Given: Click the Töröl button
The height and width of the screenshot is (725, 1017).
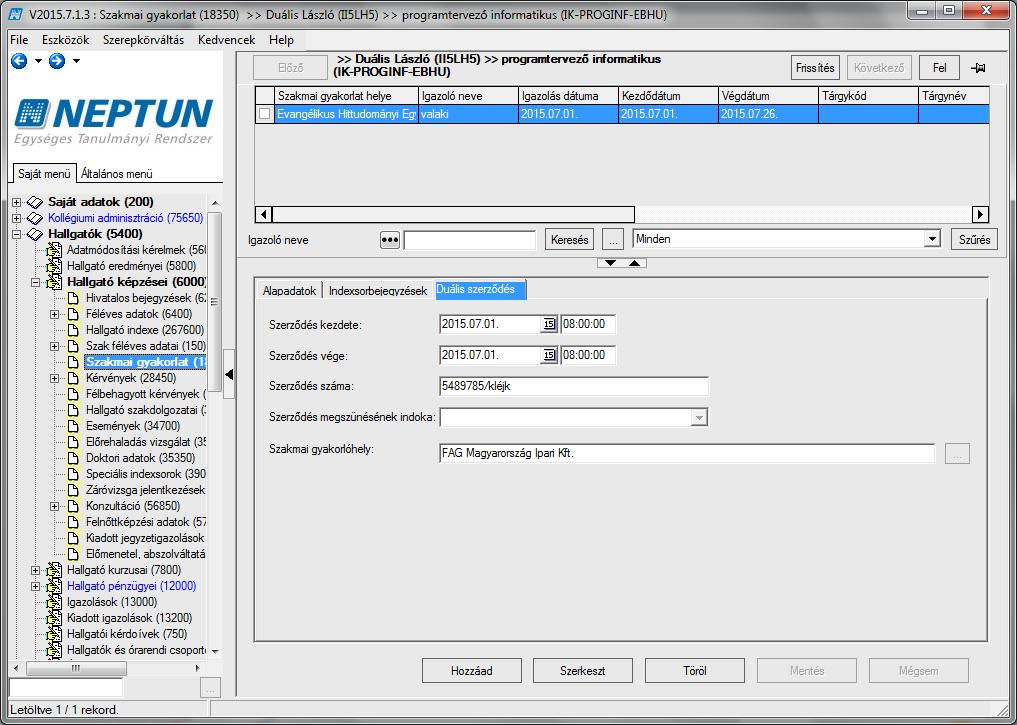Looking at the screenshot, I should [x=695, y=671].
